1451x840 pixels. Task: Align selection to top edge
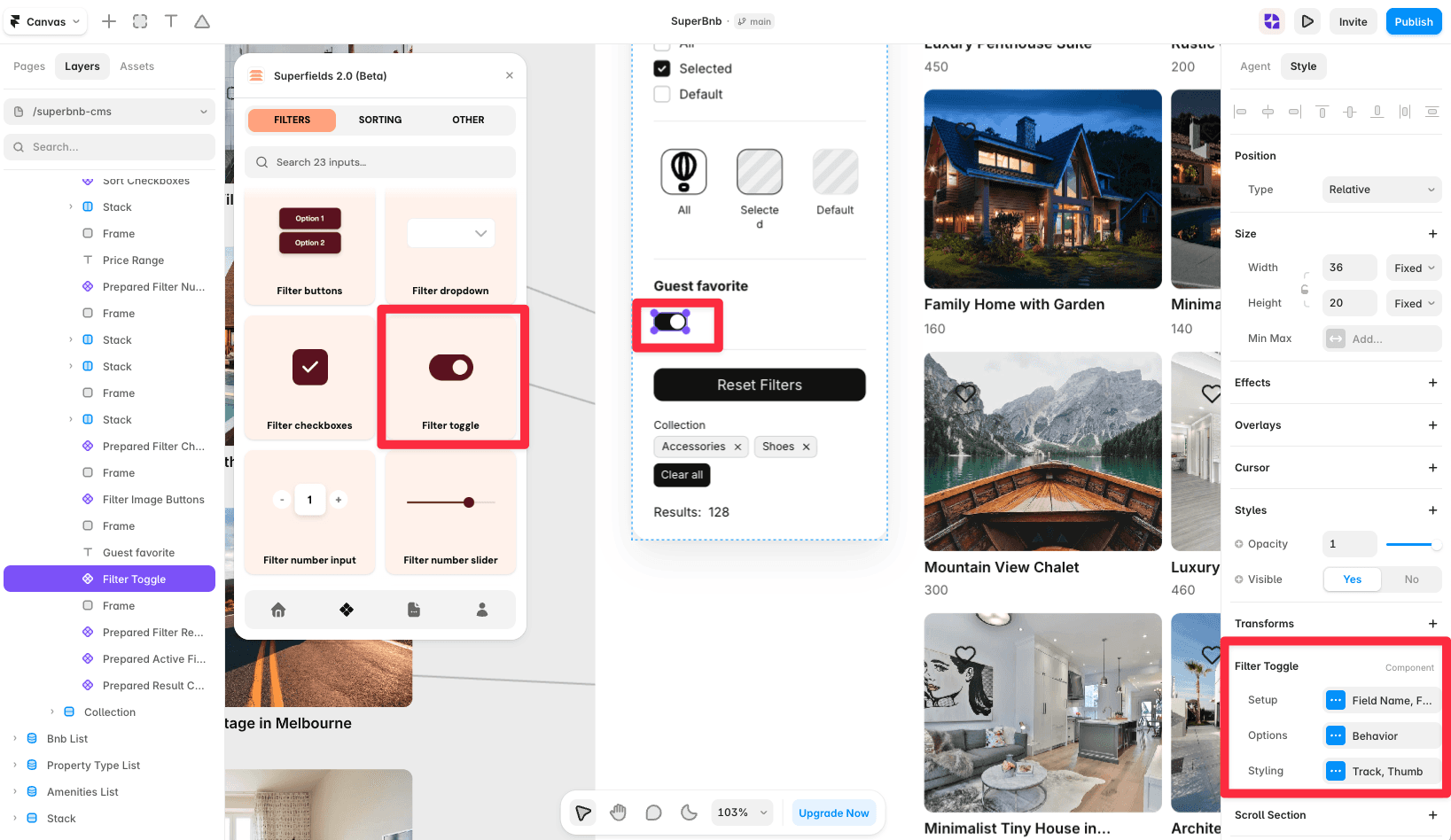[x=1322, y=112]
